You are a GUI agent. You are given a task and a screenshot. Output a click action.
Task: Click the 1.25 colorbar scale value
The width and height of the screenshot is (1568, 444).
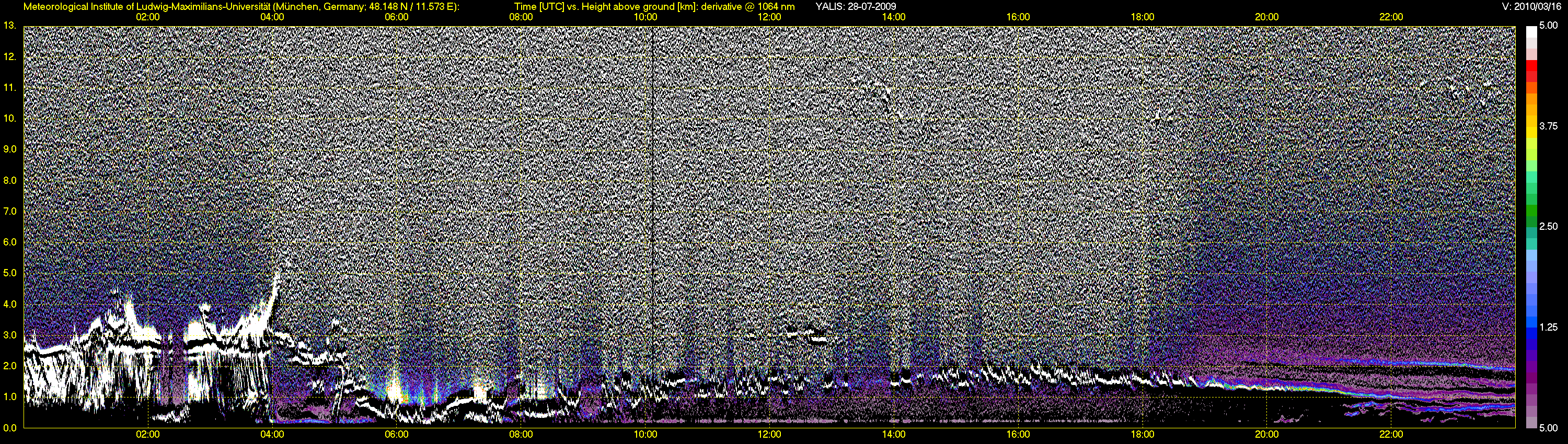click(x=1548, y=327)
